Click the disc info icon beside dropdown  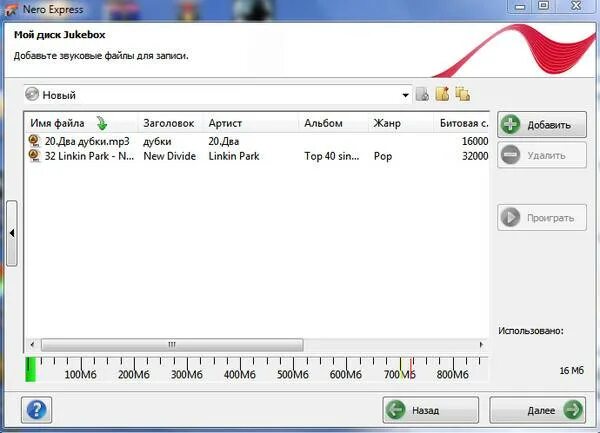pos(422,94)
